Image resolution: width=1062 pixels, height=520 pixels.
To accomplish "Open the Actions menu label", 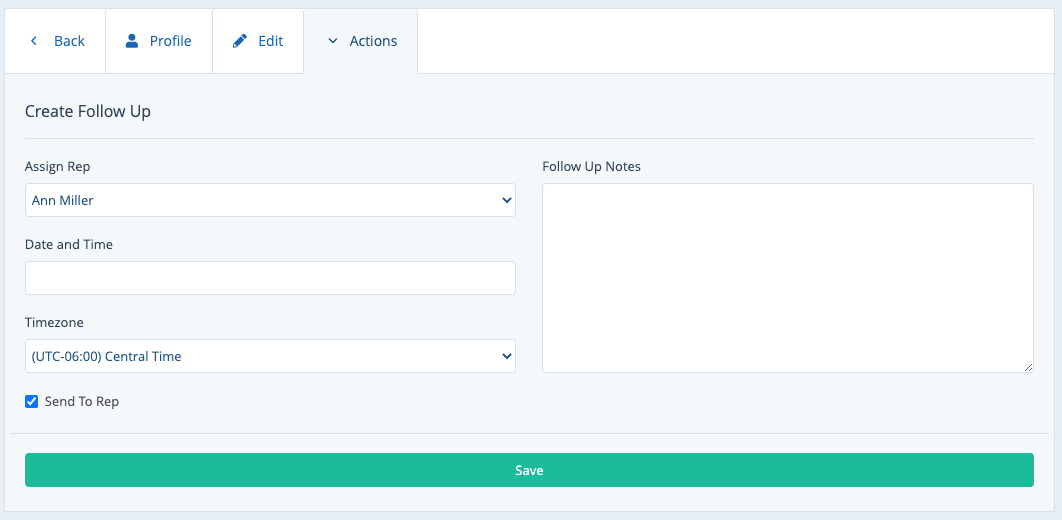I will (373, 41).
